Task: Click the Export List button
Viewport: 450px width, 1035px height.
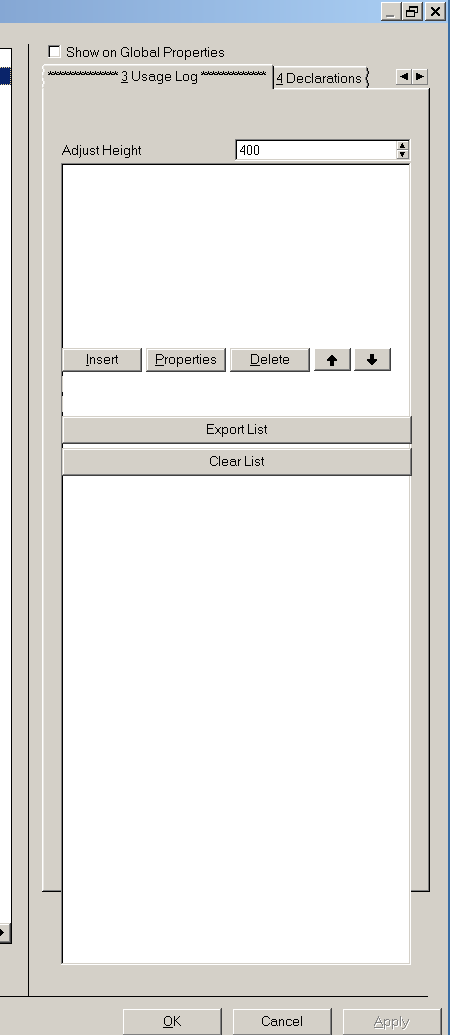Action: click(x=237, y=430)
